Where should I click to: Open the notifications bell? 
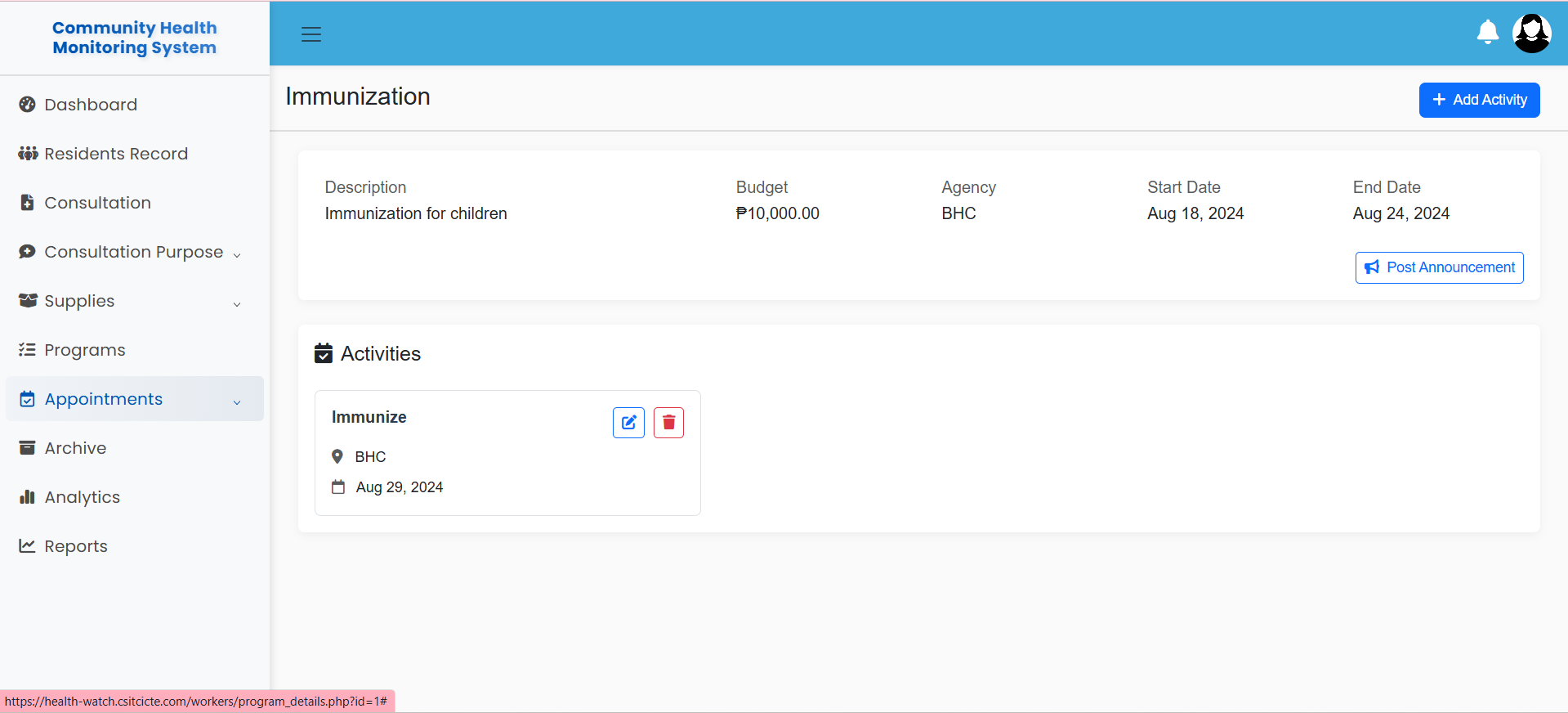(1488, 33)
